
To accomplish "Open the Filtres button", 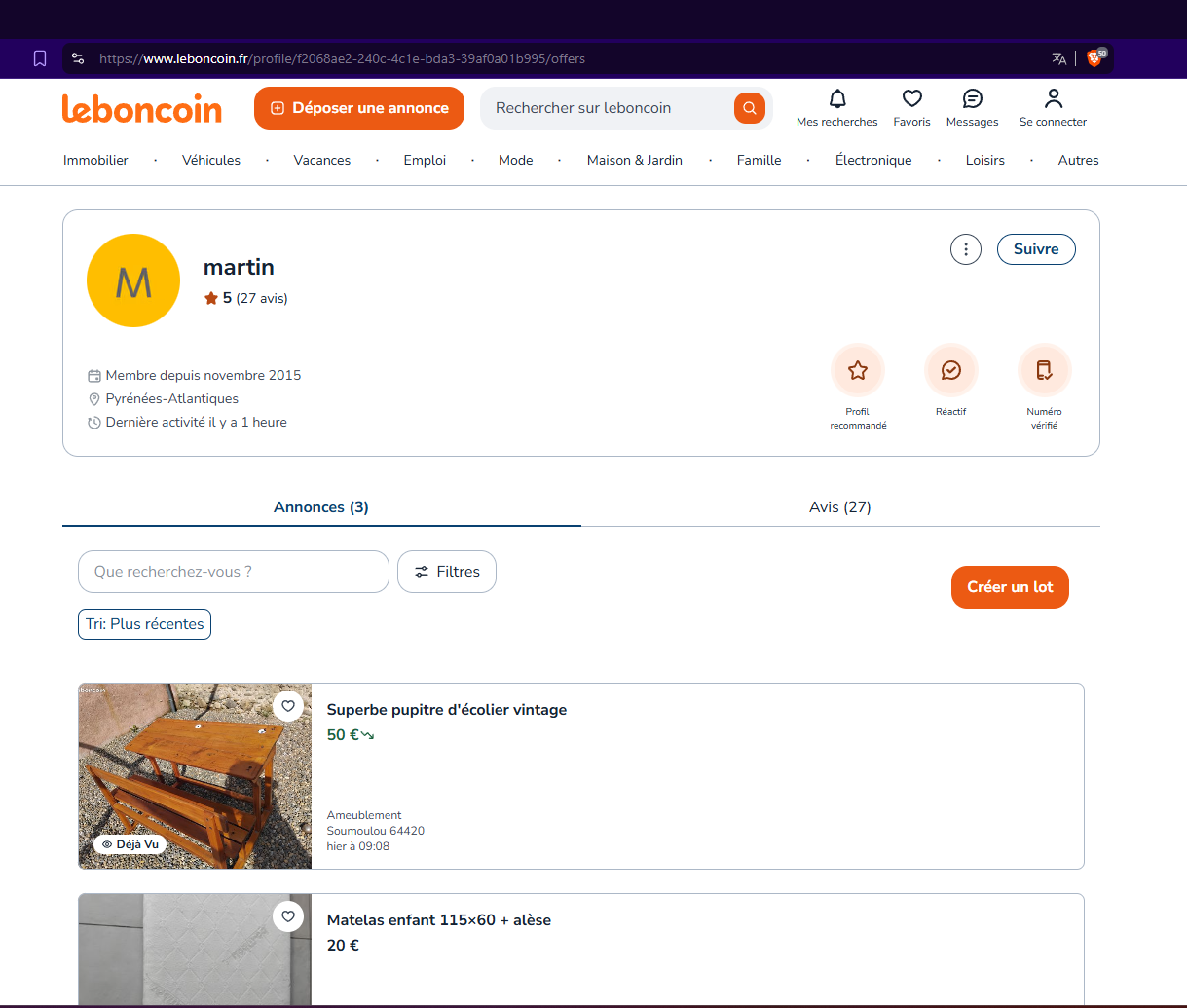I will click(x=447, y=572).
